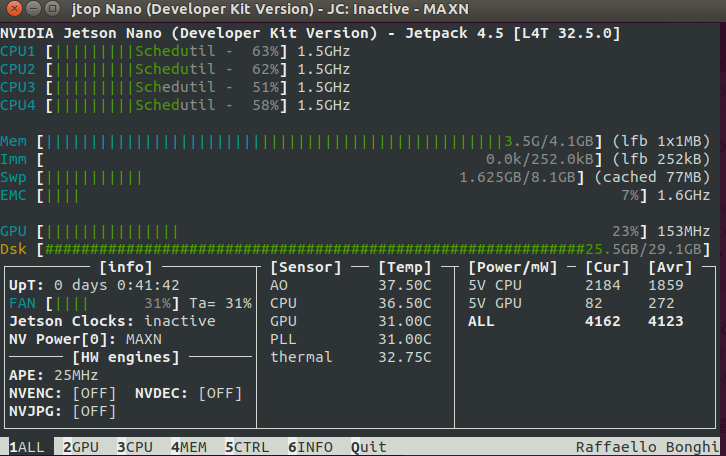The height and width of the screenshot is (456, 726).
Task: Click Quit in the bottom bar
Action: 369,447
